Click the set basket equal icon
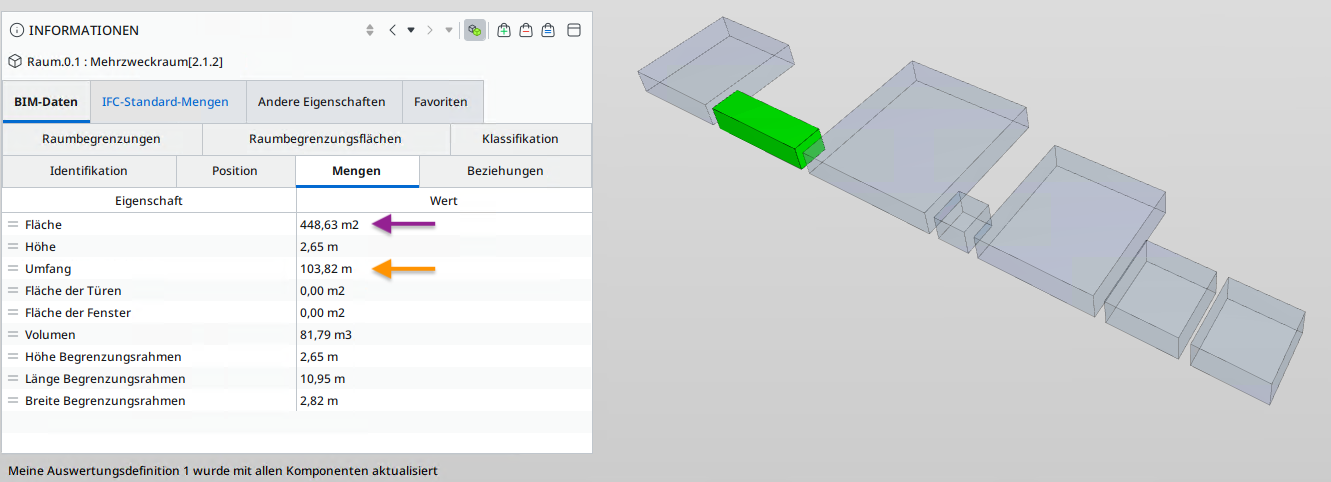 coord(548,30)
